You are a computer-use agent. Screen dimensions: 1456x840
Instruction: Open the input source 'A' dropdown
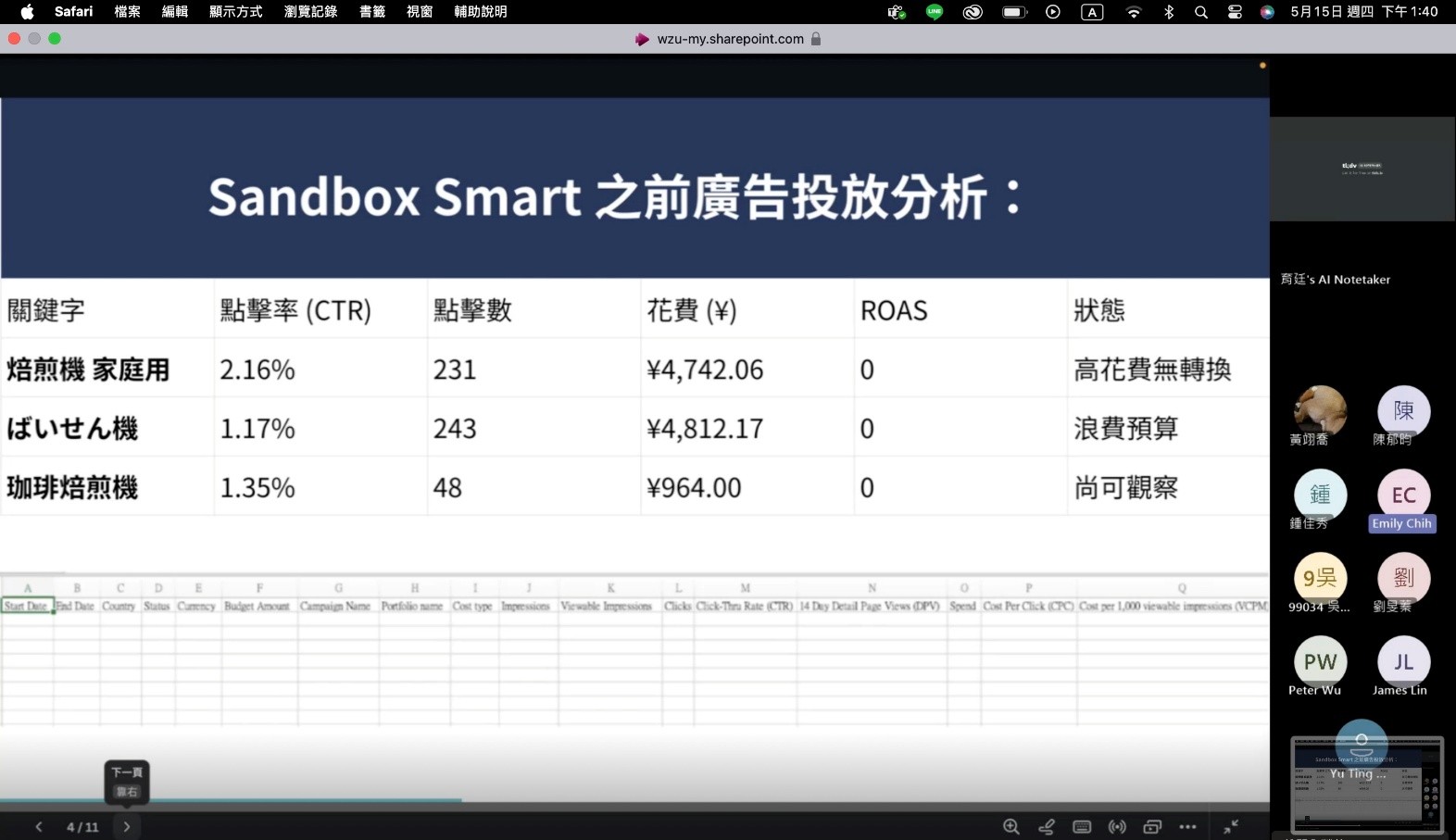pos(1092,12)
